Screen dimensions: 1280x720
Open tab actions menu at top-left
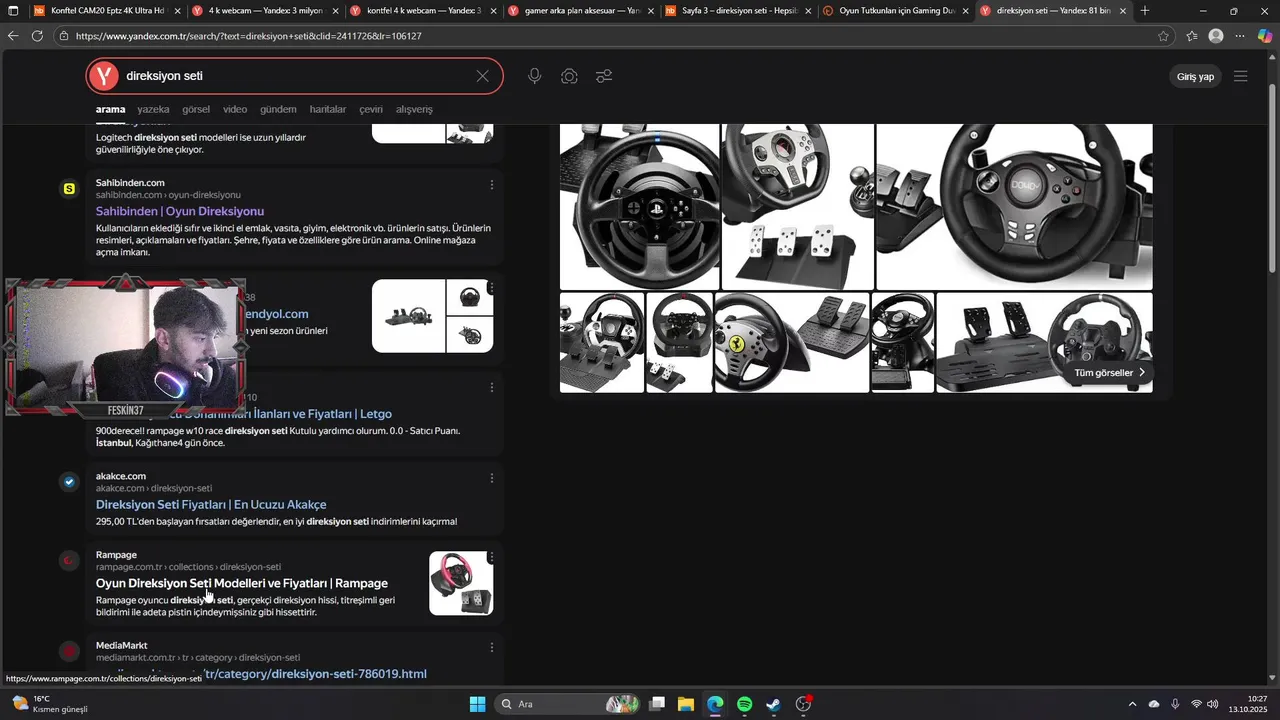[x=13, y=11]
